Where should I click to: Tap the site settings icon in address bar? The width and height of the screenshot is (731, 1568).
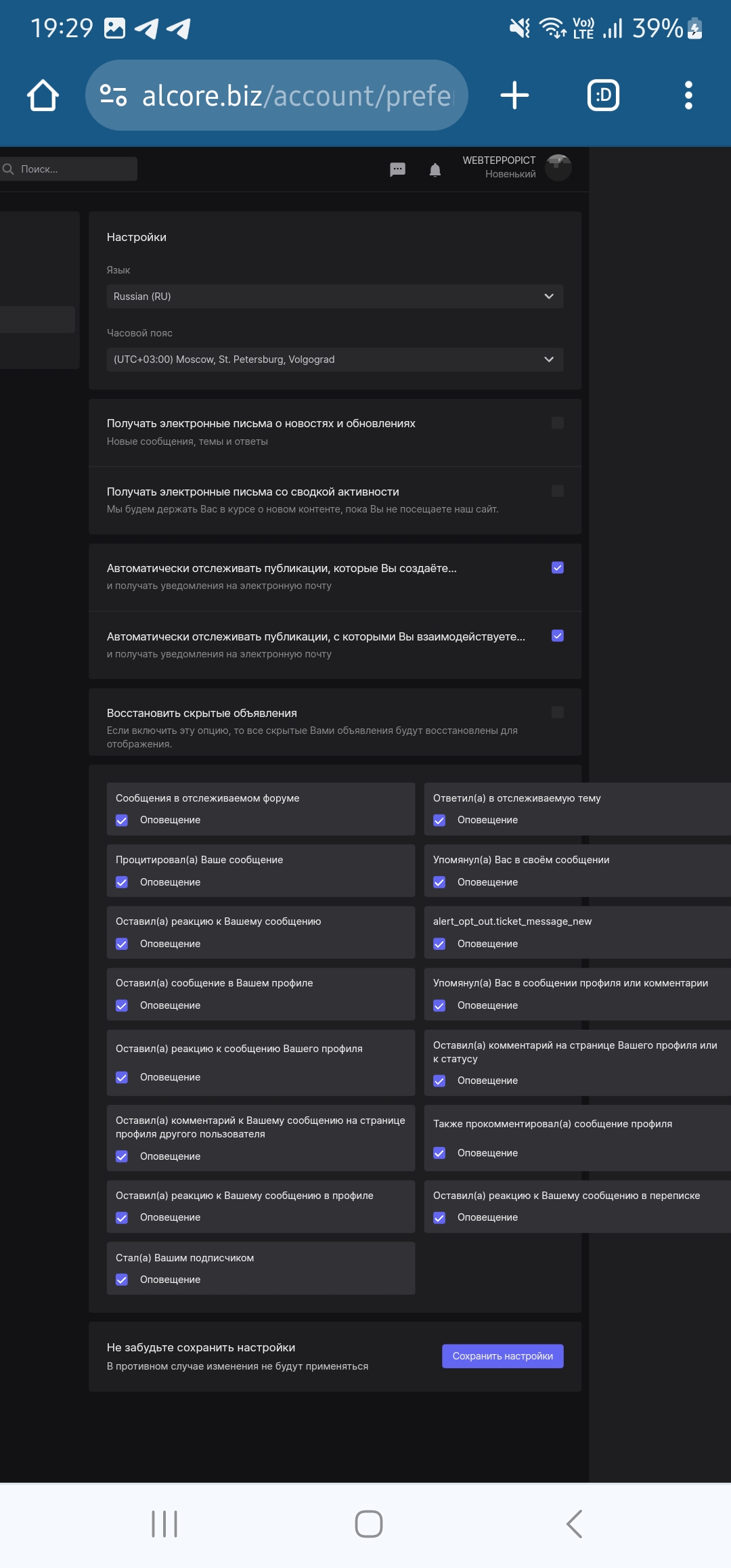tap(113, 95)
